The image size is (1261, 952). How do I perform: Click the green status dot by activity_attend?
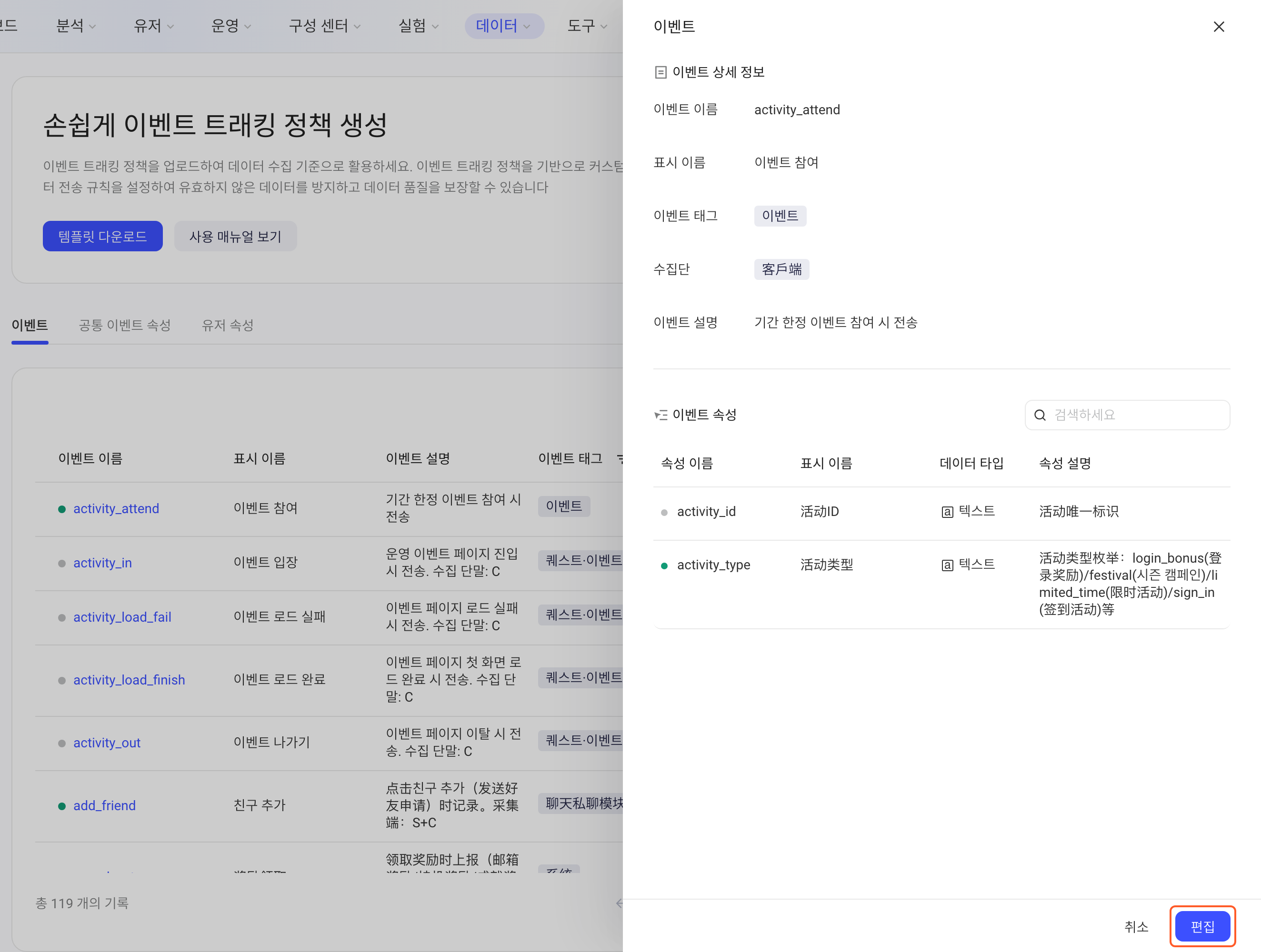61,509
